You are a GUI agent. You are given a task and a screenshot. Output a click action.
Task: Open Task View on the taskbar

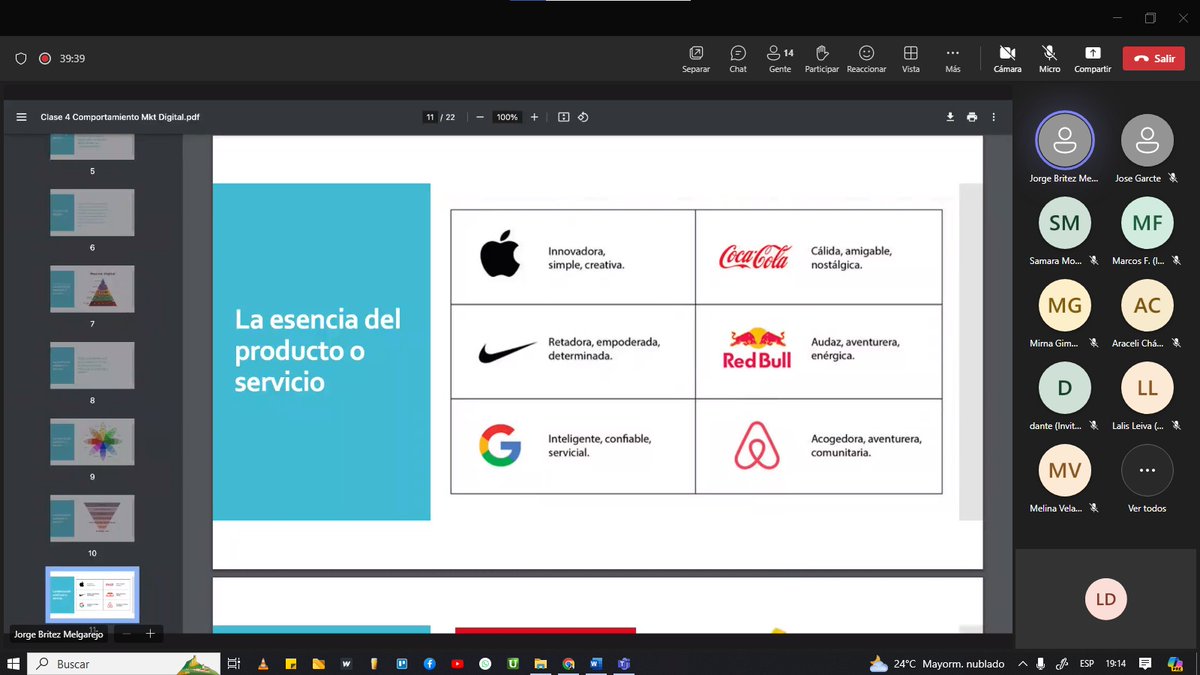(234, 664)
